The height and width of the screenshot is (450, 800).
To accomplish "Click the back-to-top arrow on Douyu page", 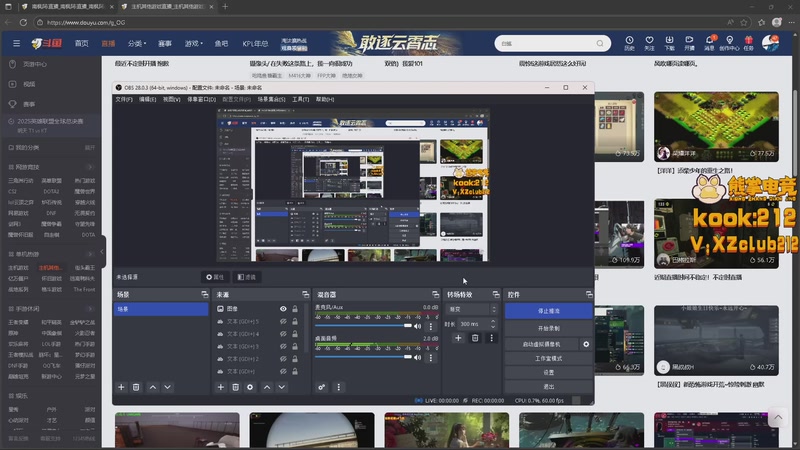I will [778, 417].
